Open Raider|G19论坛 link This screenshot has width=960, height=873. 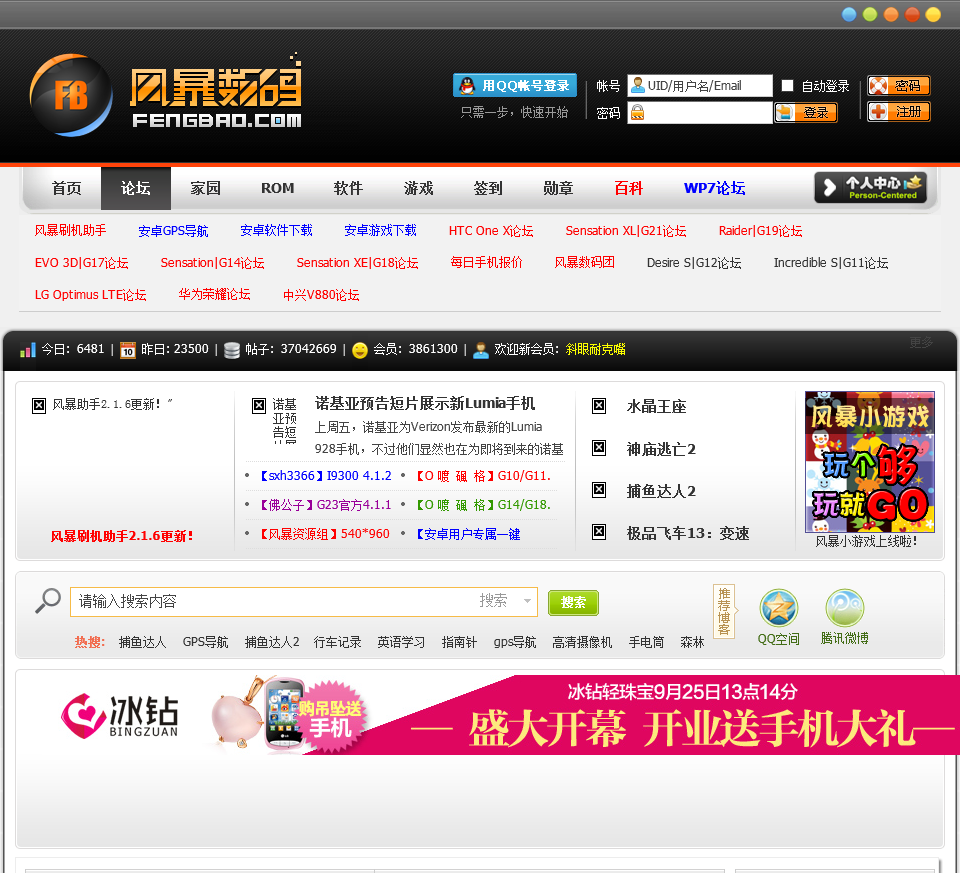(x=760, y=231)
